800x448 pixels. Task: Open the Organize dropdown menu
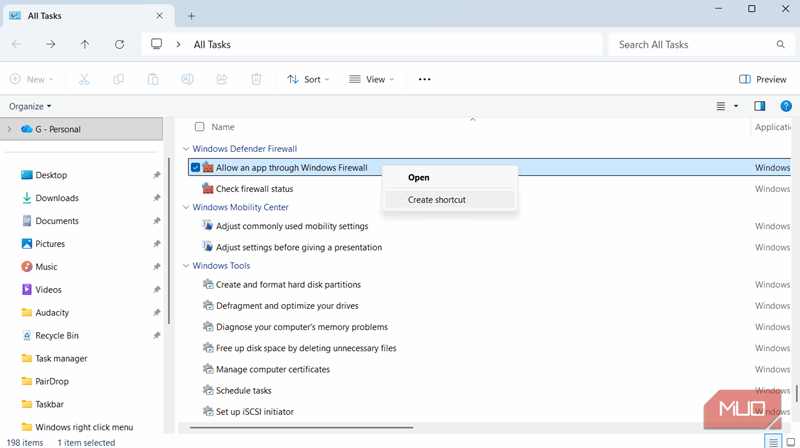click(30, 106)
